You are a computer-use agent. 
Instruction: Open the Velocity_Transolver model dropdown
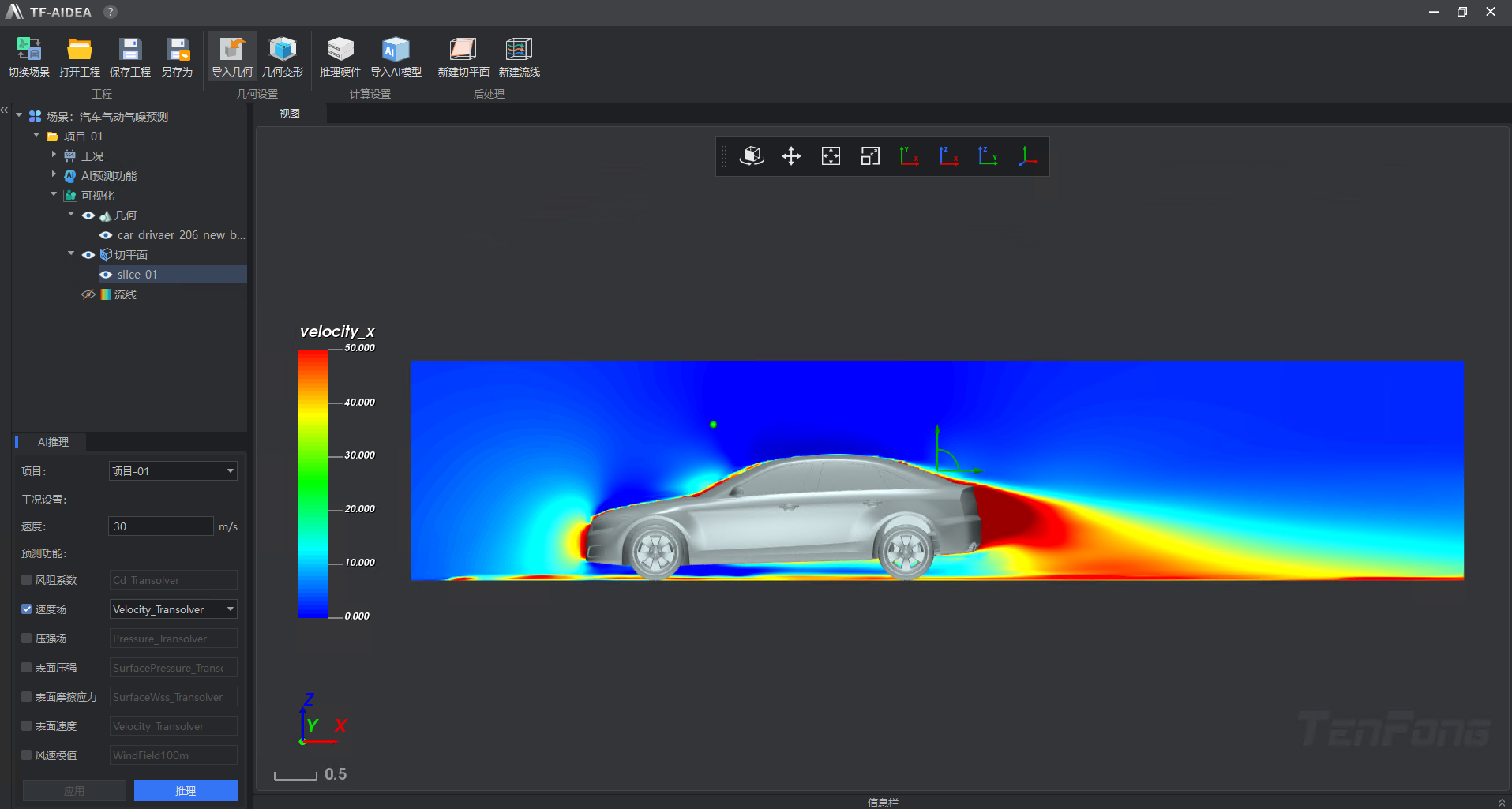click(x=173, y=609)
